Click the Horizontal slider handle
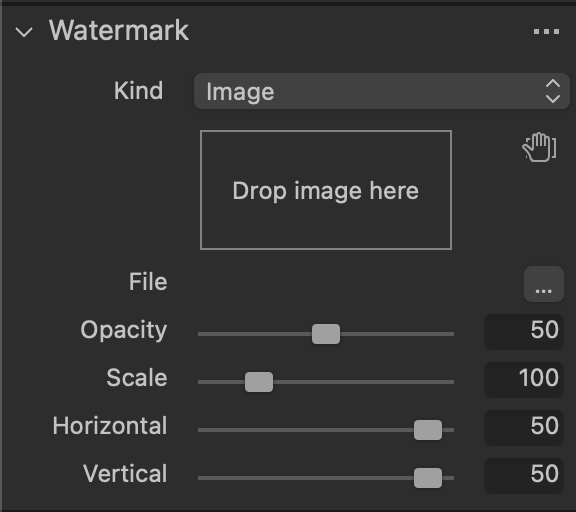This screenshot has width=576, height=512. click(x=428, y=430)
